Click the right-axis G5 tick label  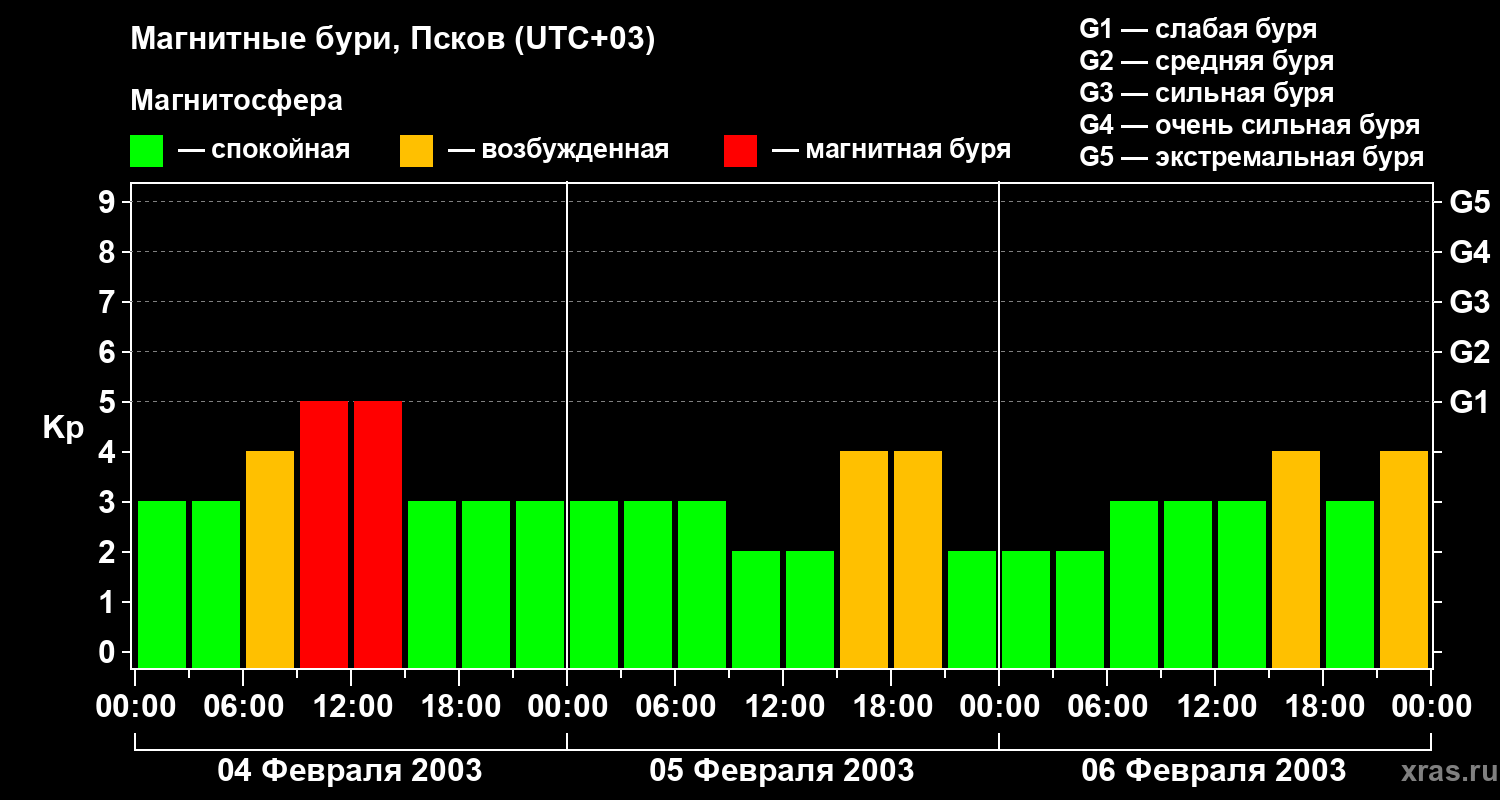point(1470,202)
